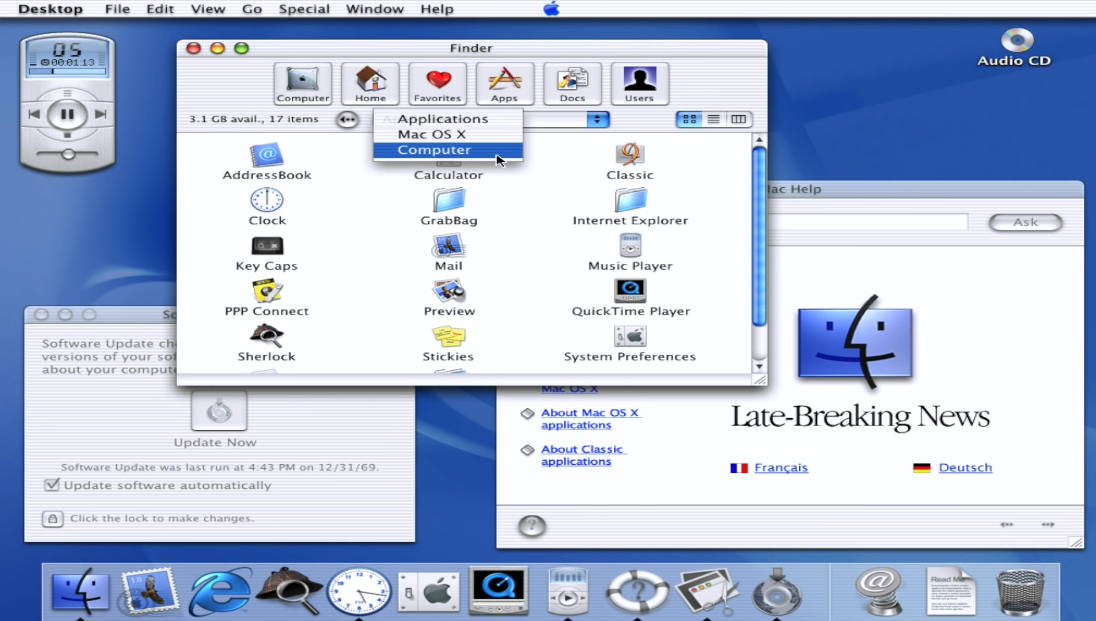Open the Mail stamp icon in the Dock
Image resolution: width=1096 pixels, height=621 pixels.
(x=149, y=591)
